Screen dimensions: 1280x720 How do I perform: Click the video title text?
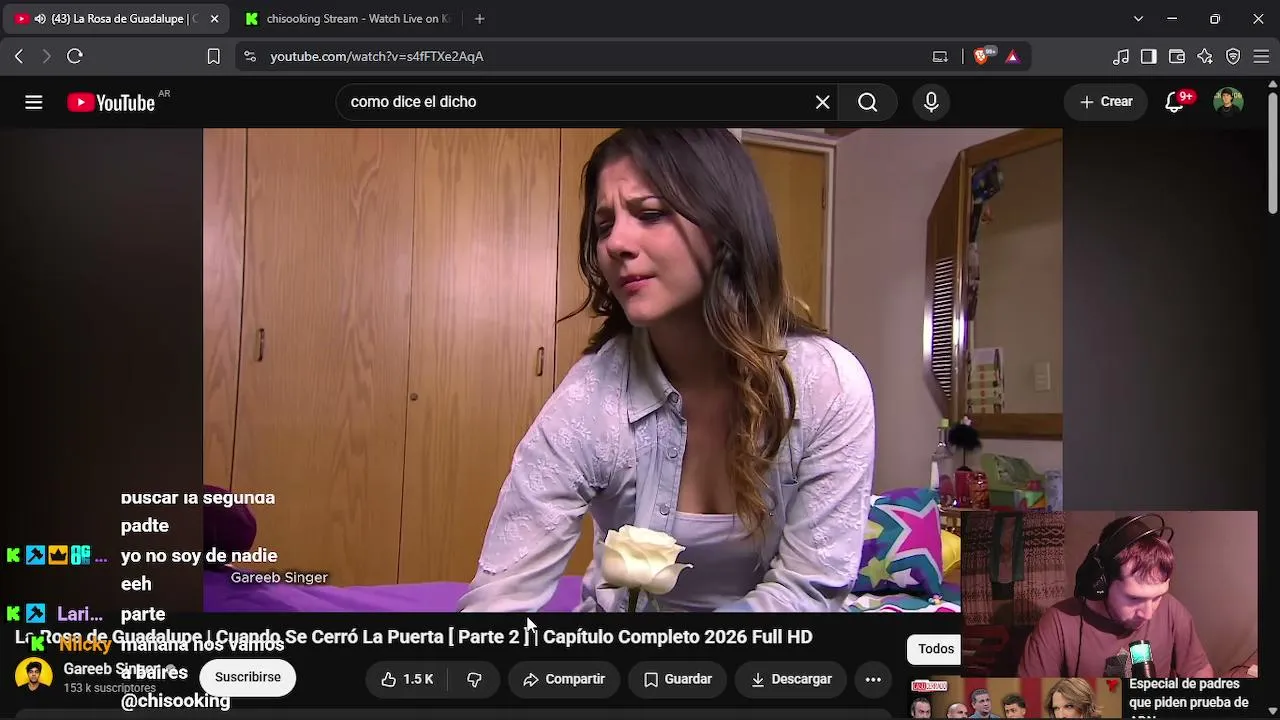[414, 637]
